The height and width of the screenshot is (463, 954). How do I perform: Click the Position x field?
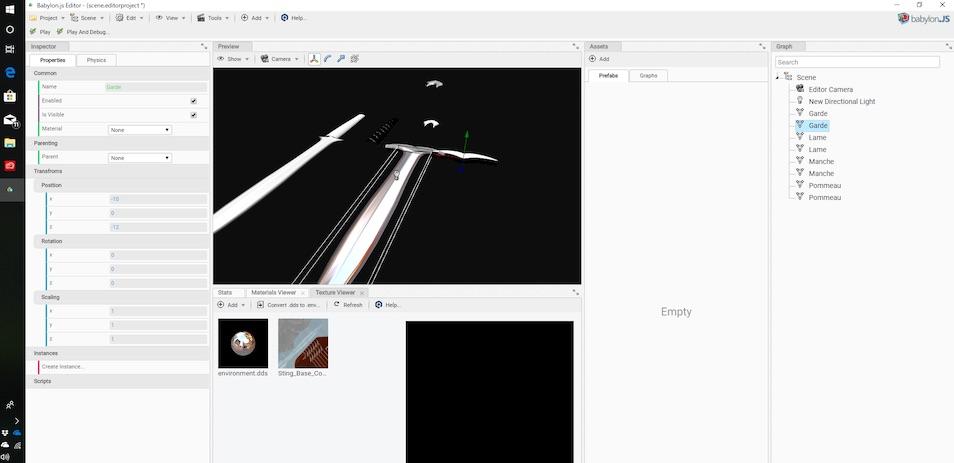click(158, 199)
